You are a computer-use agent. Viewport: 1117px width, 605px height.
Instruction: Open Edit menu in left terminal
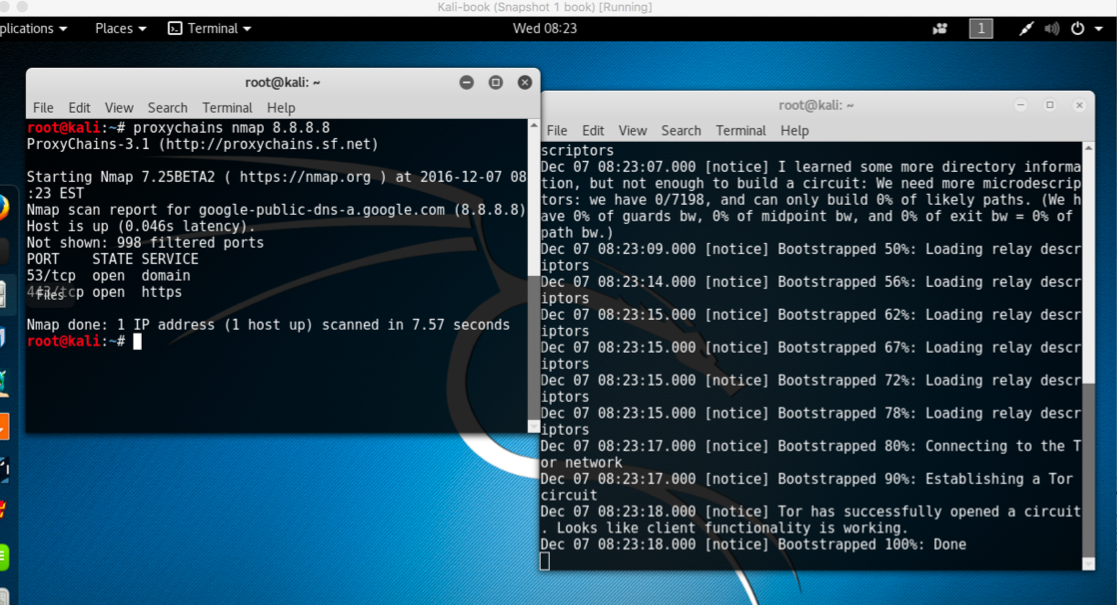(x=79, y=108)
